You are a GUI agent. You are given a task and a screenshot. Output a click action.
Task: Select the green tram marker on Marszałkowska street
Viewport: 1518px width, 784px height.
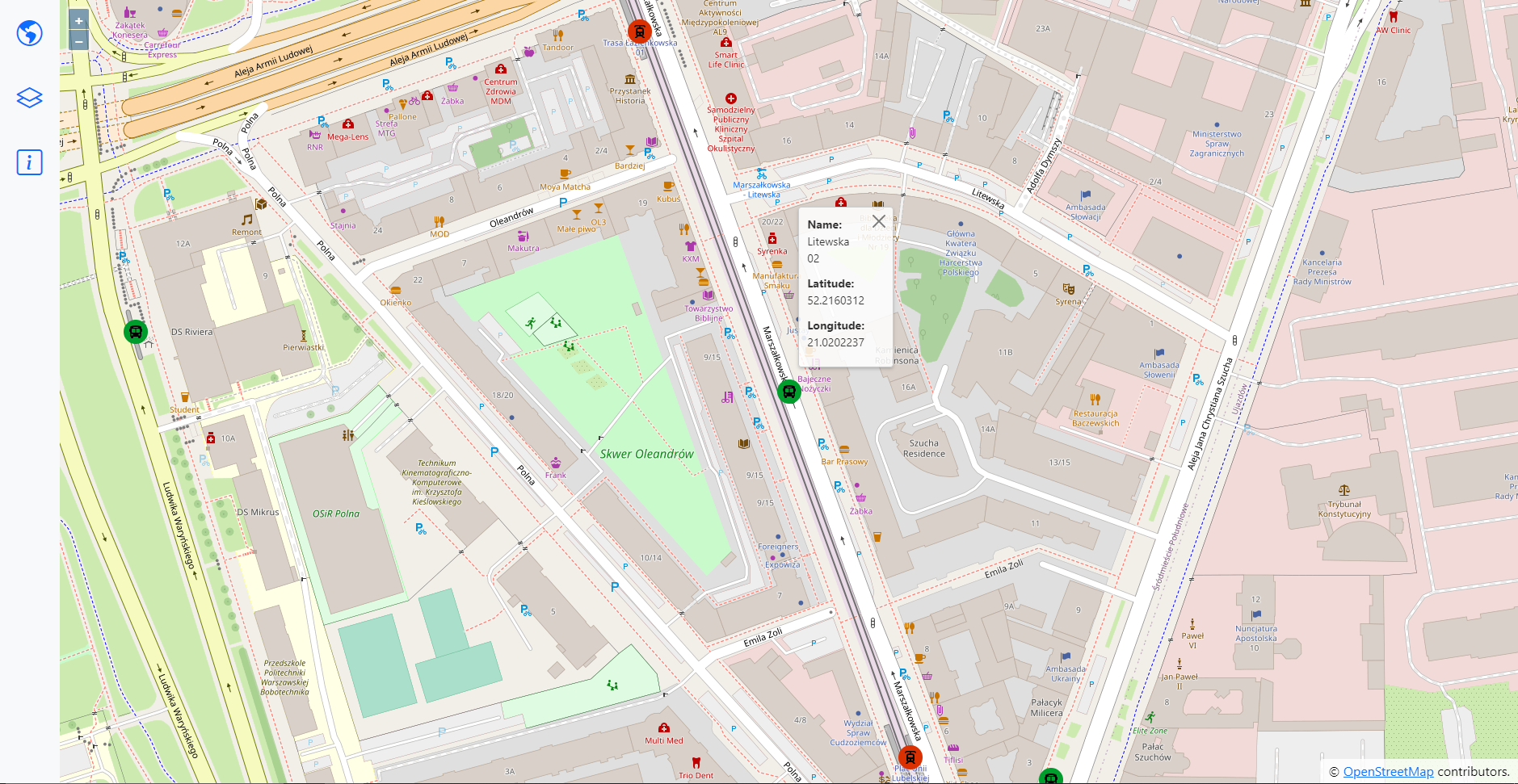[790, 390]
